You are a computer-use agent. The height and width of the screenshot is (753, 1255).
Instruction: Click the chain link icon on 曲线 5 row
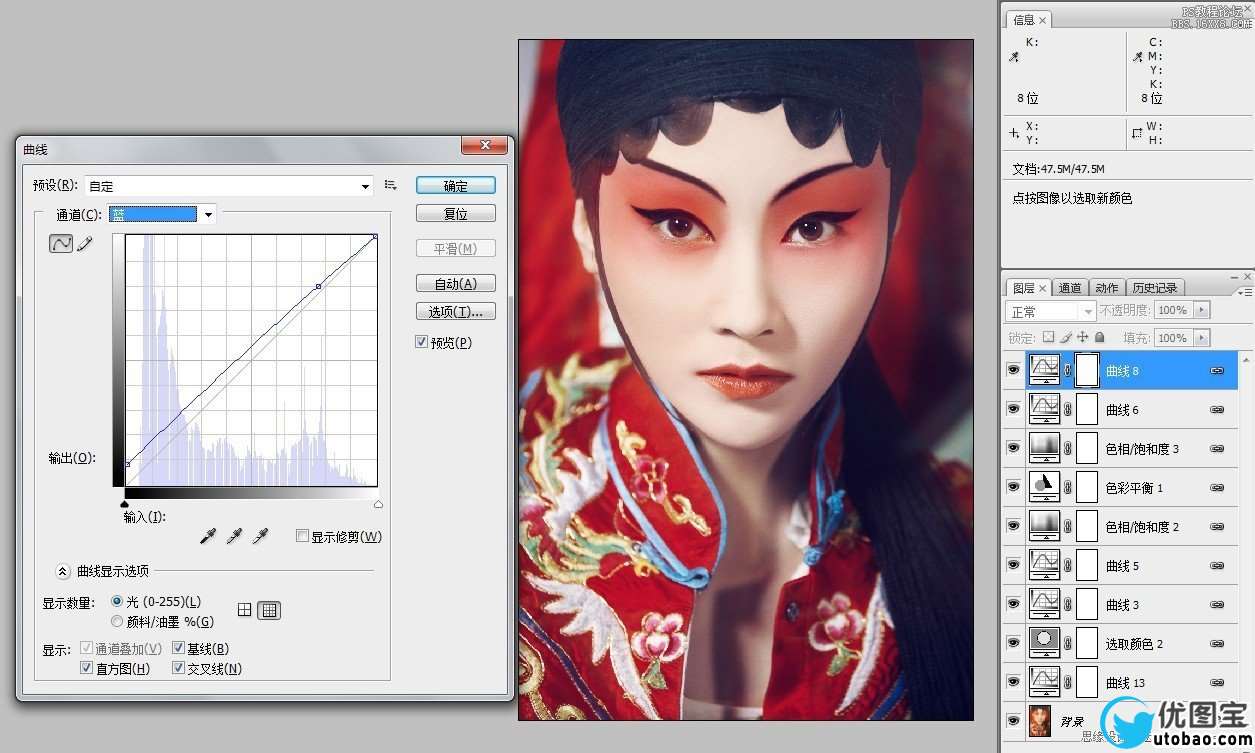coord(1217,566)
